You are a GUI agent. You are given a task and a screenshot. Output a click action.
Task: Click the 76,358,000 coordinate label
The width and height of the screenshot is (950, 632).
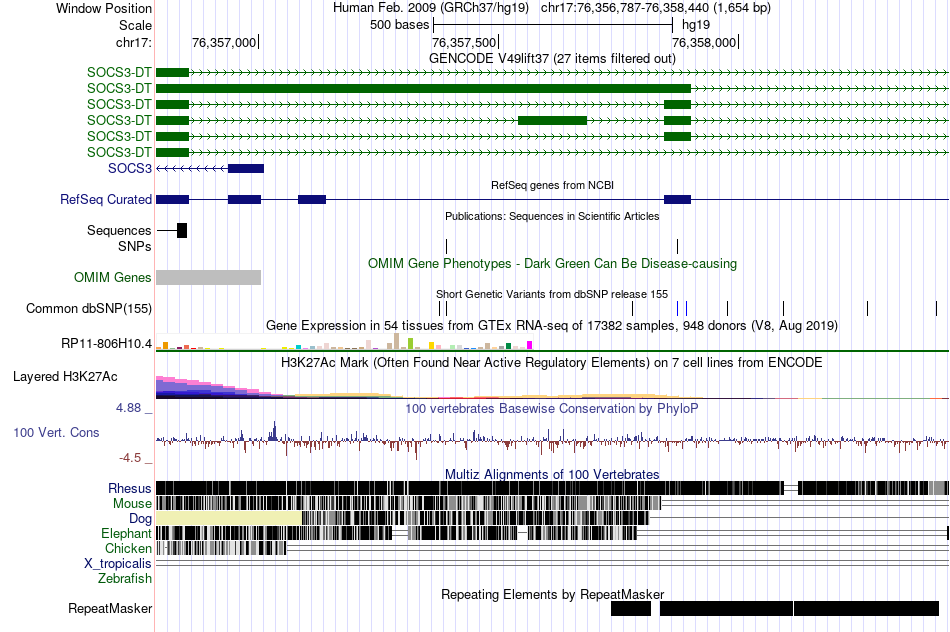click(703, 42)
